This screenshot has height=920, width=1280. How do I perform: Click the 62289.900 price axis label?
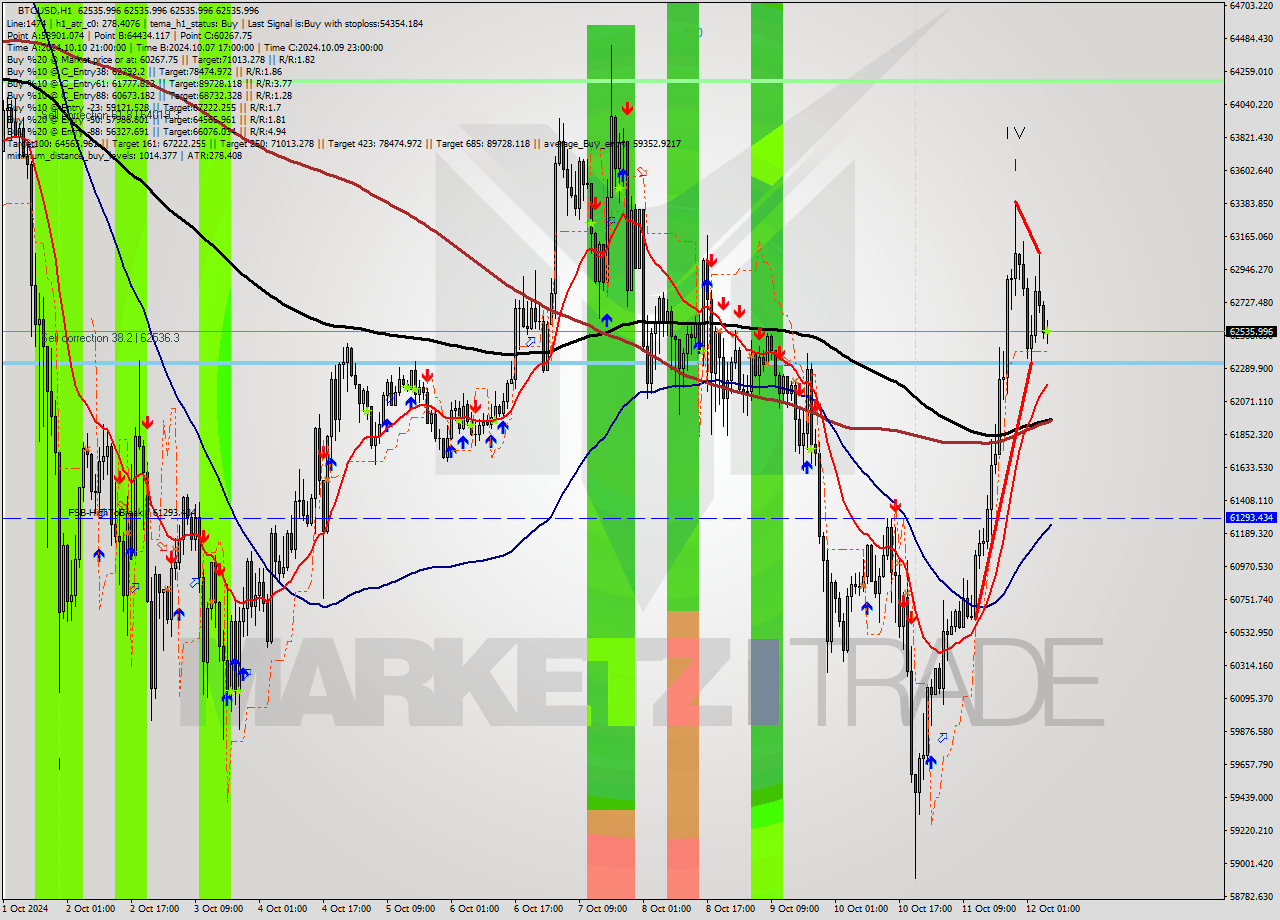coord(1250,369)
